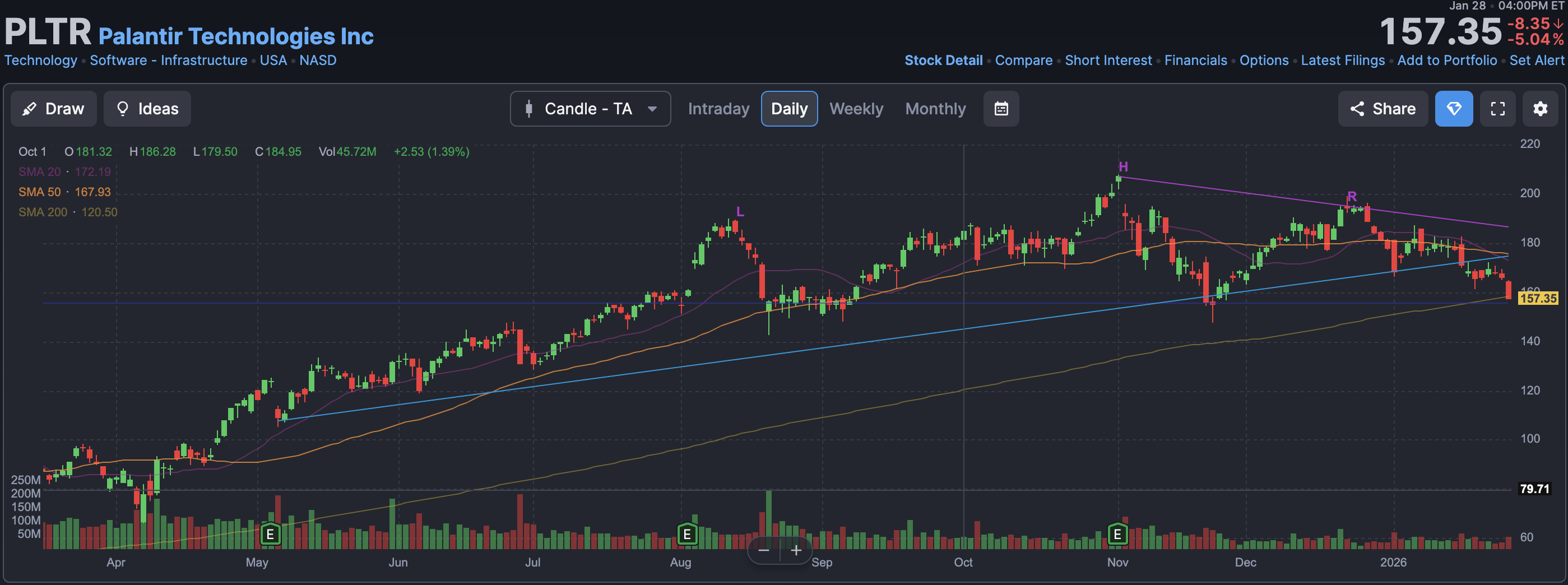Click Palantir Technologies Inc company name
The image size is (1568, 585).
pyautogui.click(x=236, y=36)
